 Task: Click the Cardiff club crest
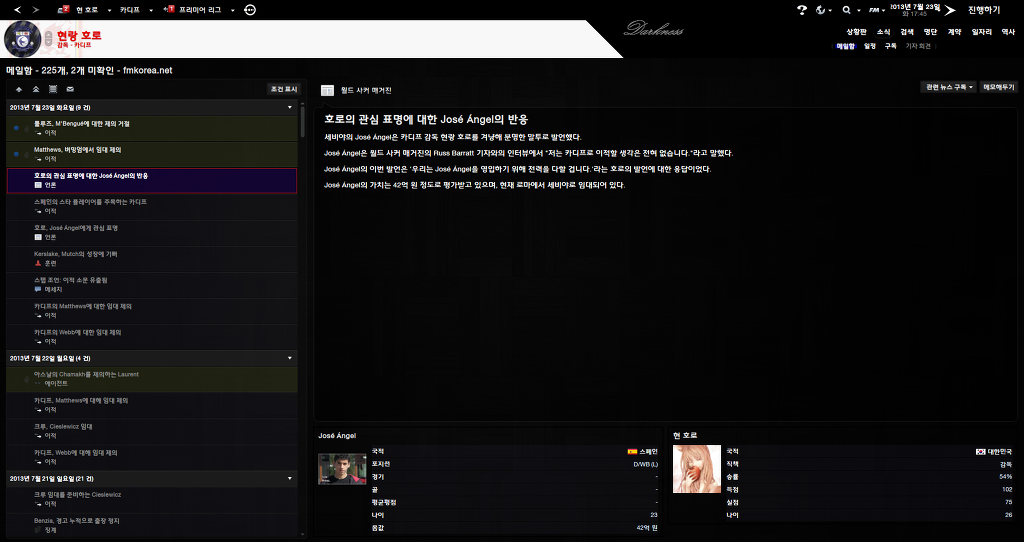(x=22, y=39)
